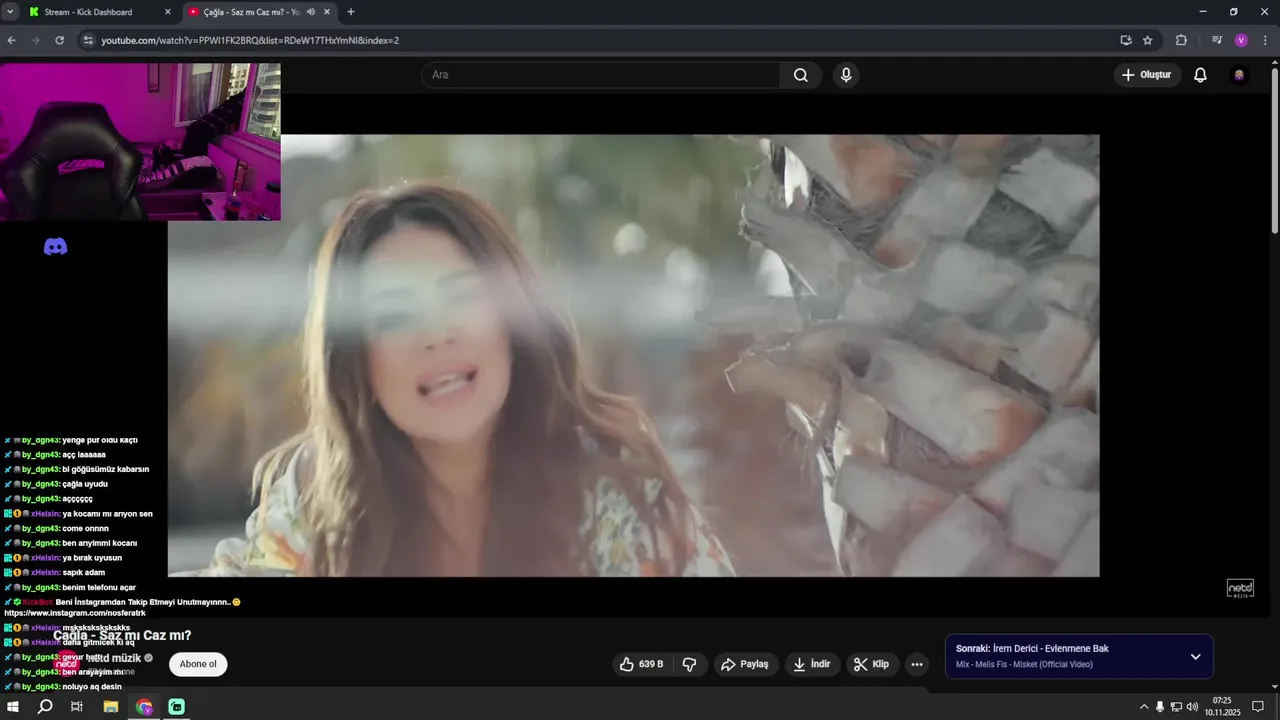Viewport: 1280px width, 720px height.
Task: Click the instagram.com/nosferatrk chat link
Action: point(75,612)
